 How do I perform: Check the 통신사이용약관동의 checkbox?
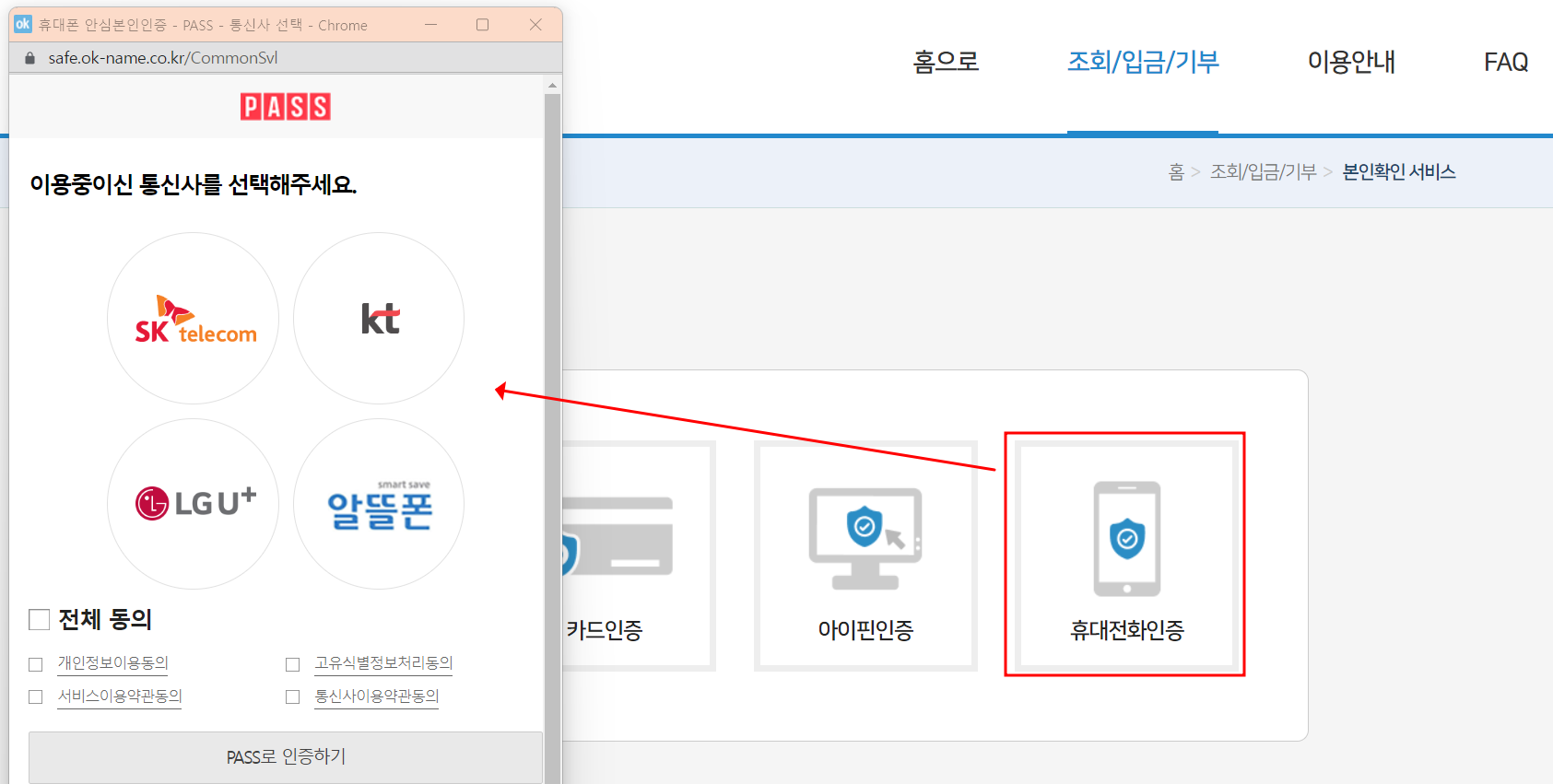[x=293, y=697]
